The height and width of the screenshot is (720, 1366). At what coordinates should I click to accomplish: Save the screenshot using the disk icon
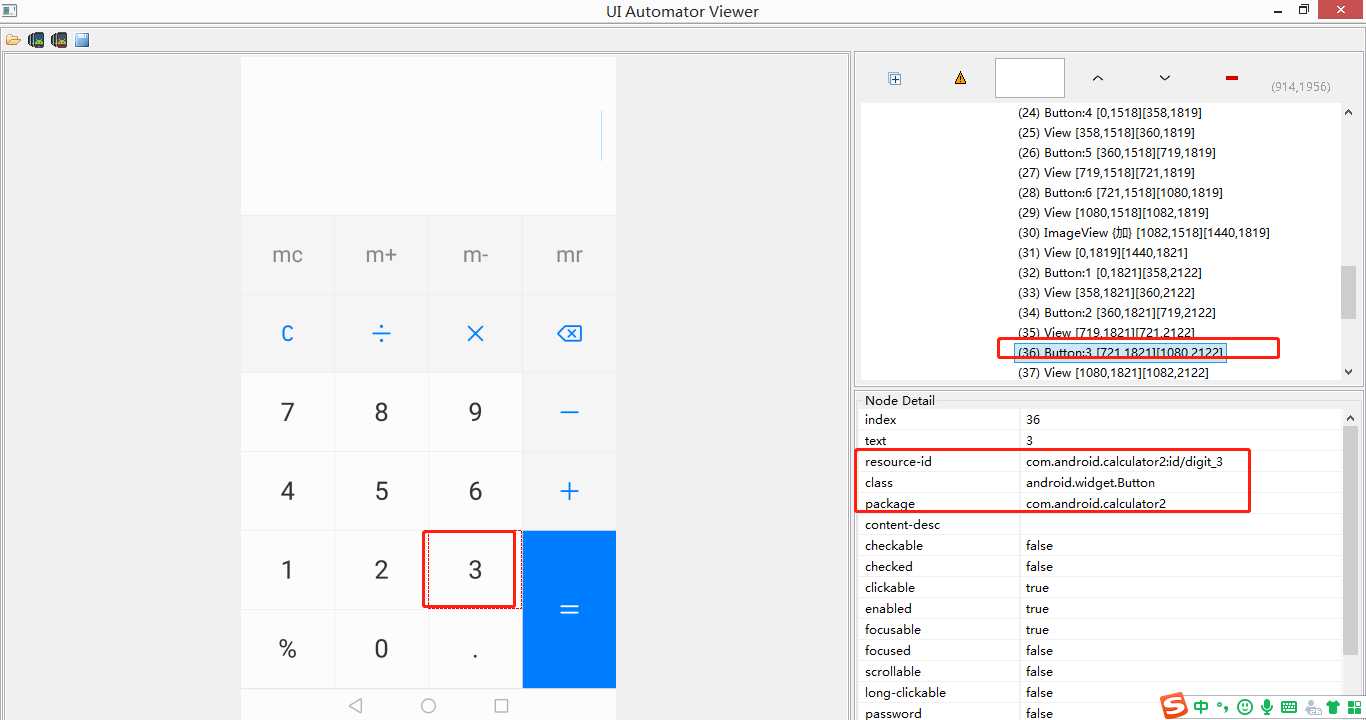click(82, 40)
